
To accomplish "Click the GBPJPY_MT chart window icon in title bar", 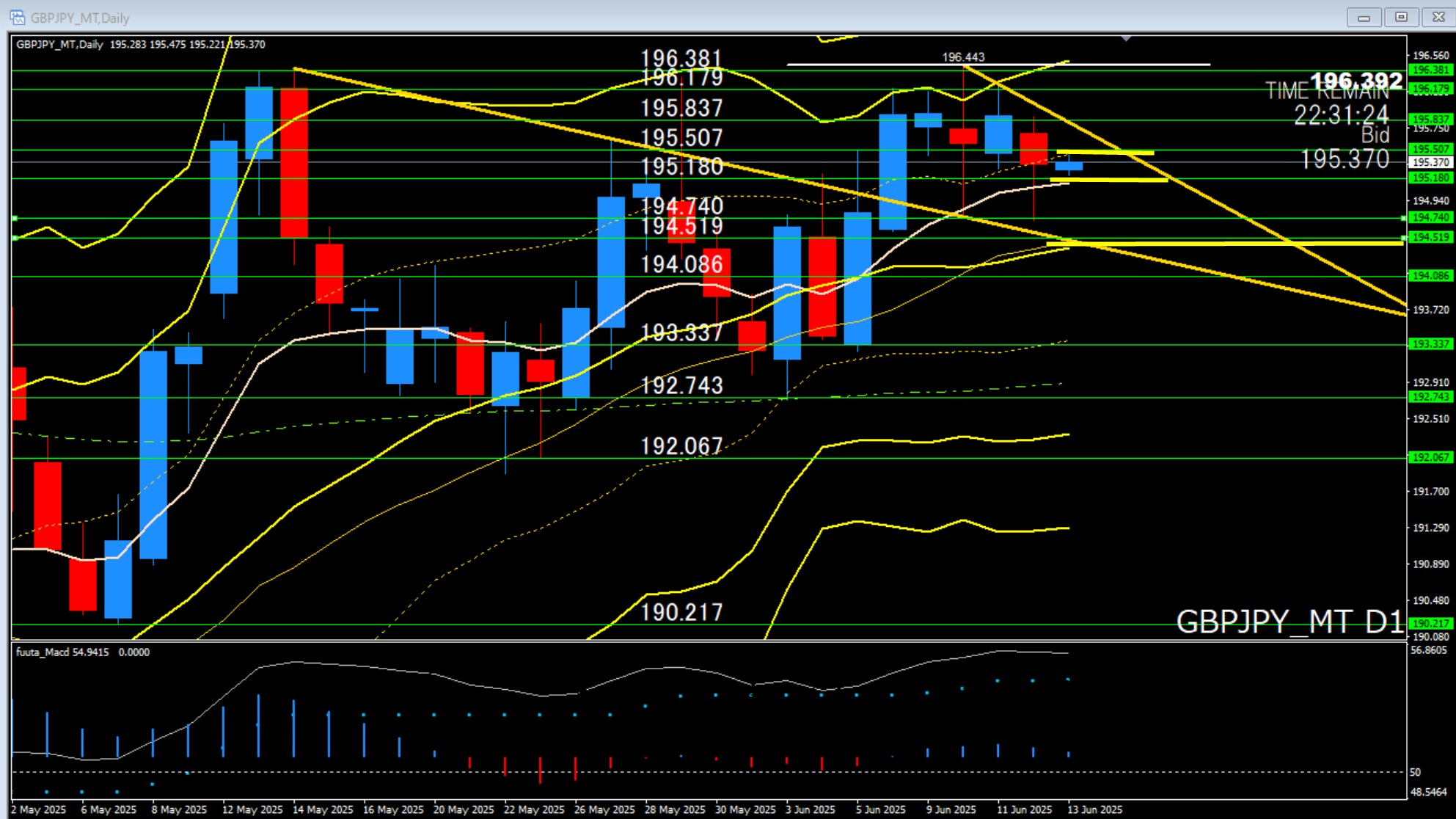I will point(17,18).
